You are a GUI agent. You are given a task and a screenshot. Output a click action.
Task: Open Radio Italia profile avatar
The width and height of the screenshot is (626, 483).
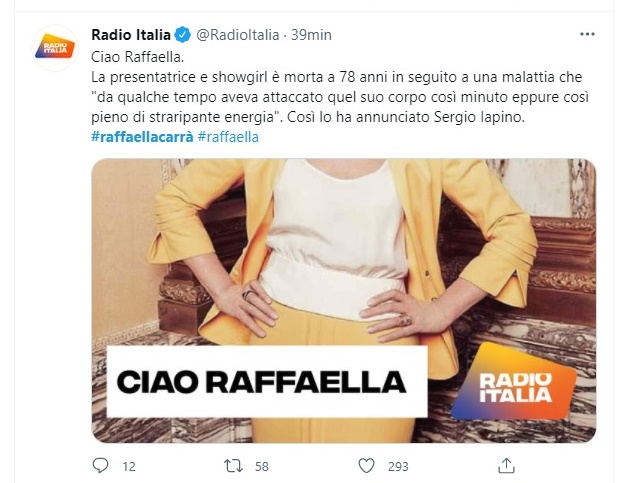tap(55, 48)
